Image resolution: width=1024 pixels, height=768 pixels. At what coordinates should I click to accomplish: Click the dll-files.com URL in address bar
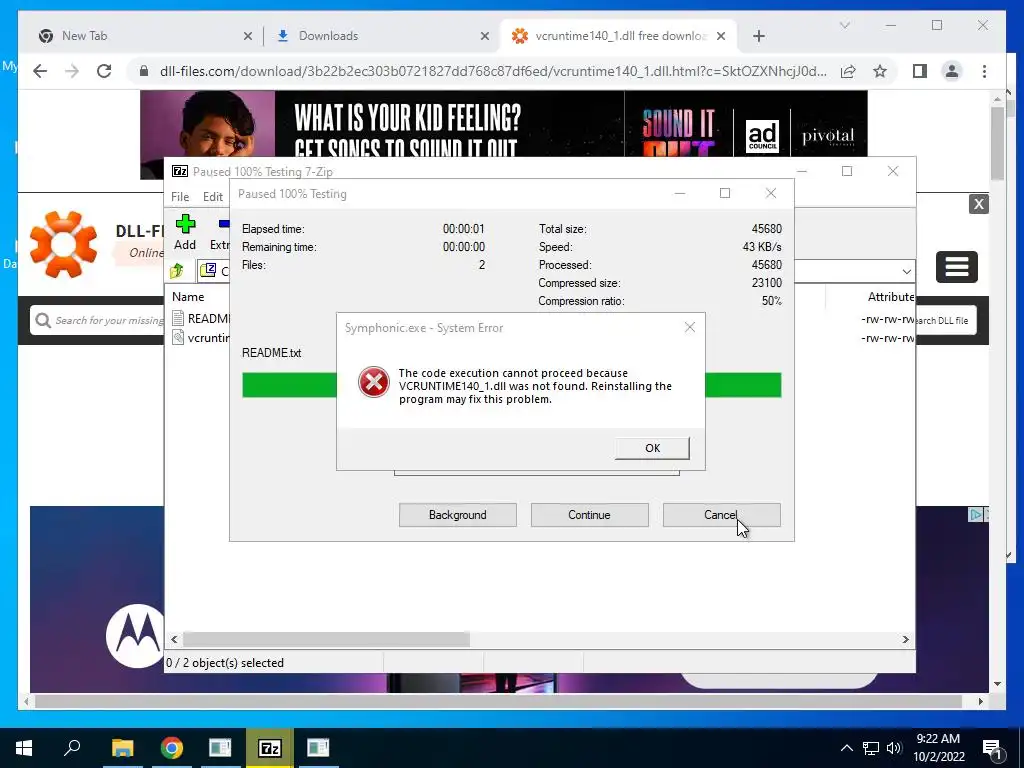(x=493, y=71)
